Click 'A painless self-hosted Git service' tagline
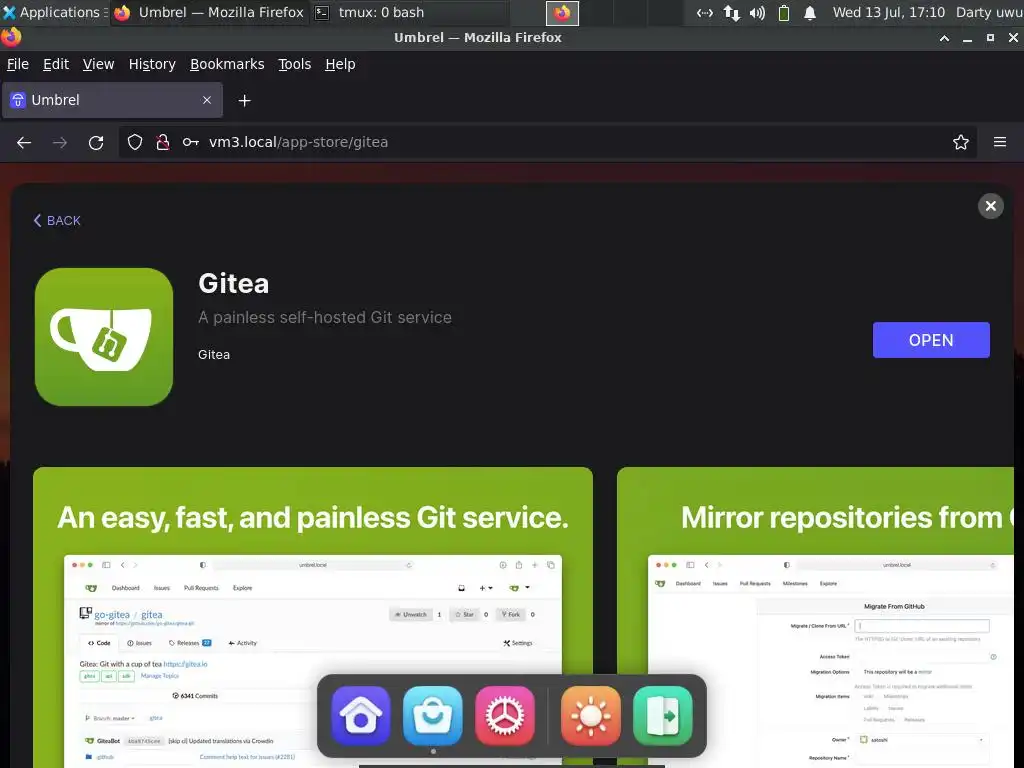This screenshot has width=1024, height=768. [325, 317]
